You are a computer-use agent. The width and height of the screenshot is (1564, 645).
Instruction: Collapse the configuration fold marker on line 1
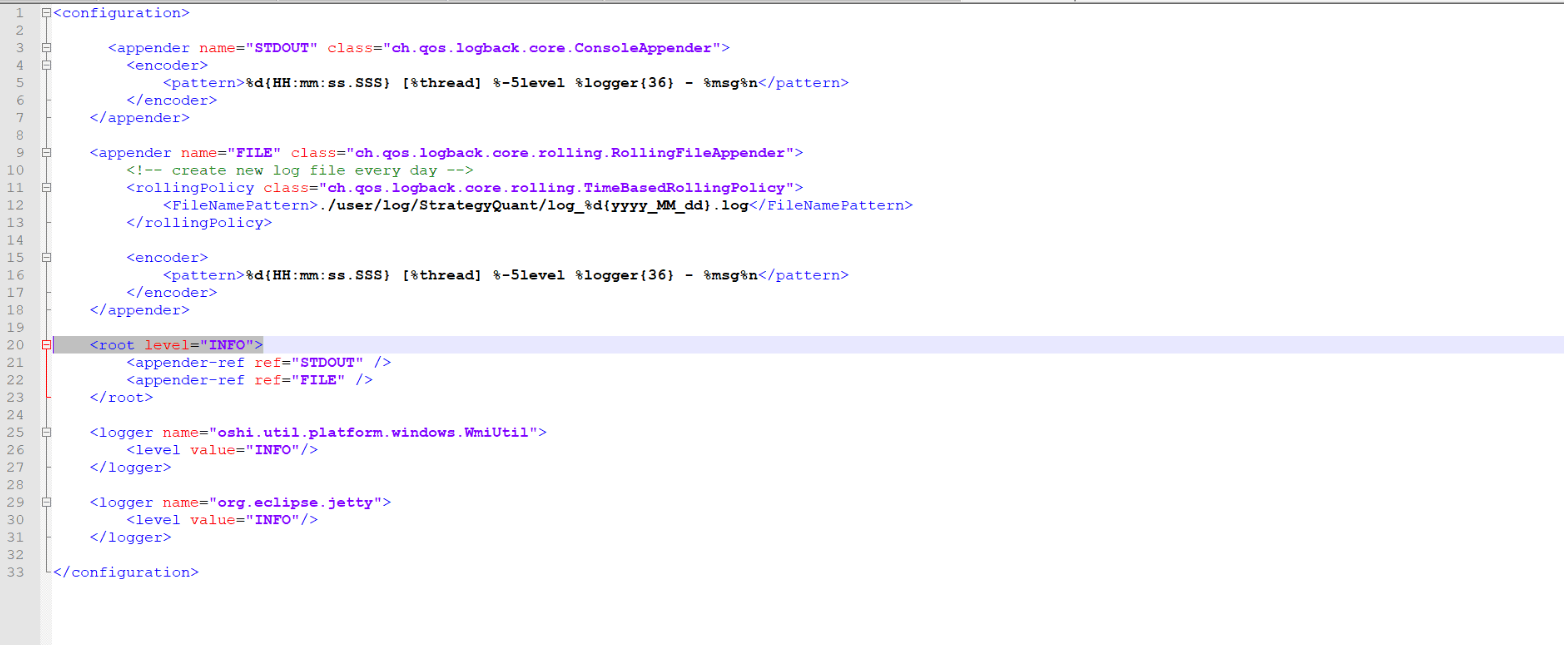pyautogui.click(x=46, y=13)
